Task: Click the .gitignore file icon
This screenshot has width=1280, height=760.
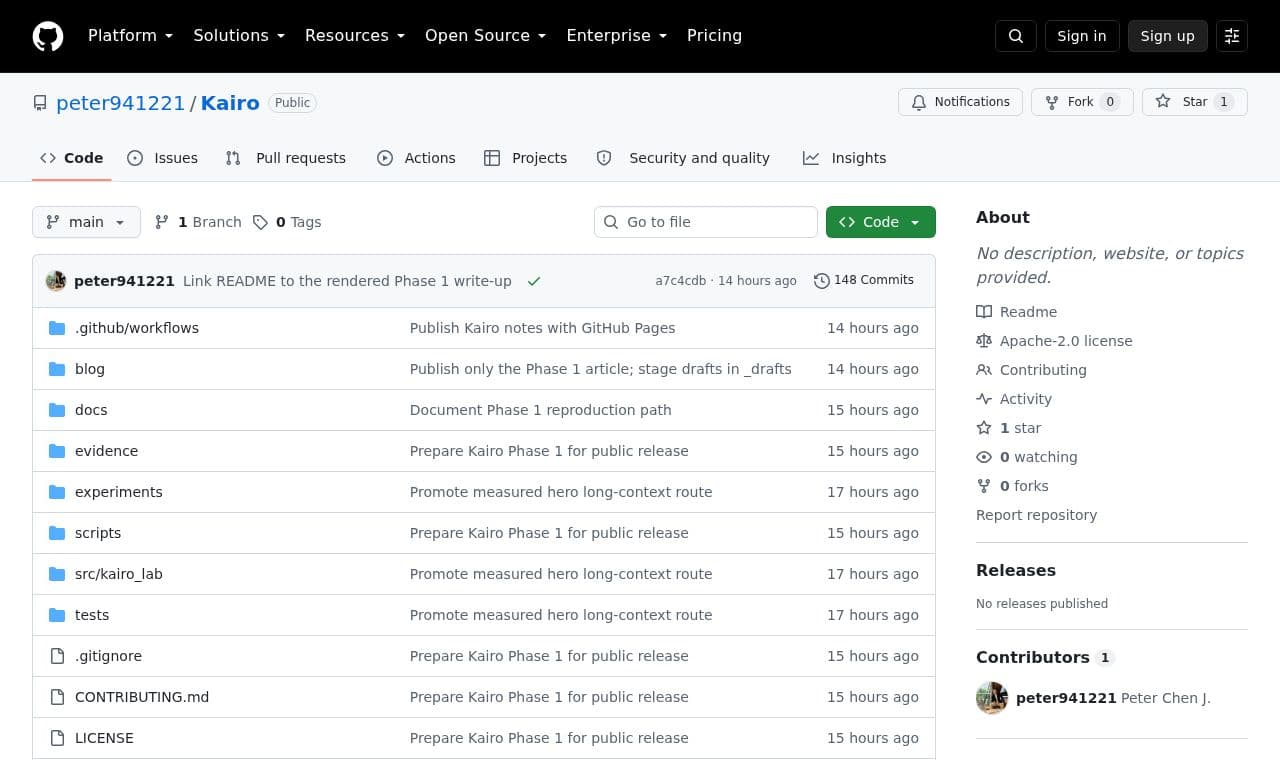Action: pos(57,656)
